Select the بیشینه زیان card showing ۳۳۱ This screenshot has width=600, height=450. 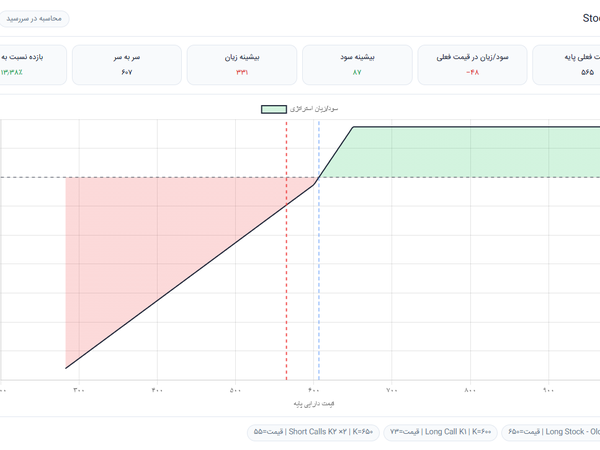coord(242,65)
